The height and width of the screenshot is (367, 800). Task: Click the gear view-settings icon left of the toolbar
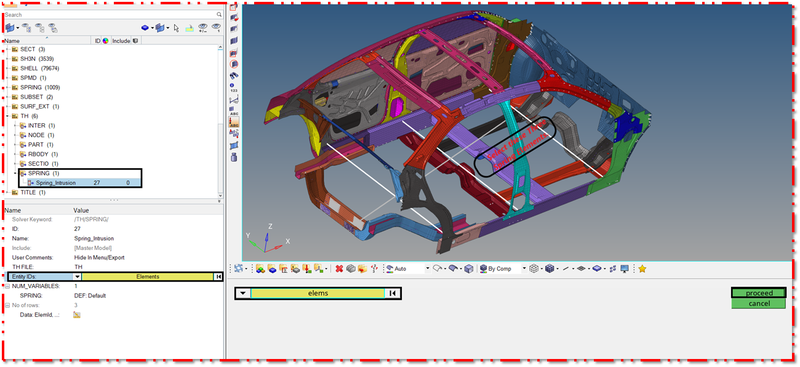[x=239, y=268]
